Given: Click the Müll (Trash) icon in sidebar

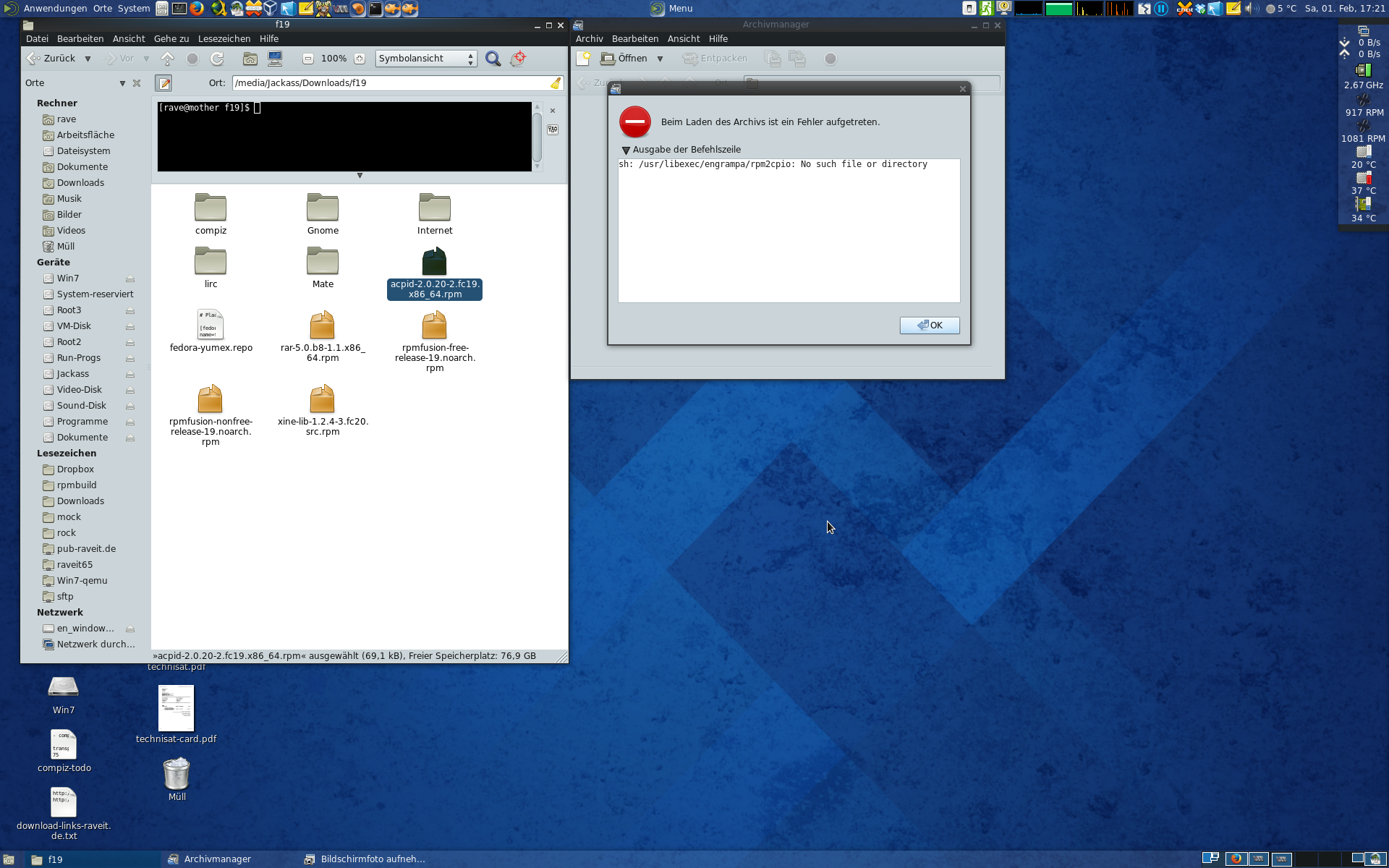Looking at the screenshot, I should (x=65, y=245).
